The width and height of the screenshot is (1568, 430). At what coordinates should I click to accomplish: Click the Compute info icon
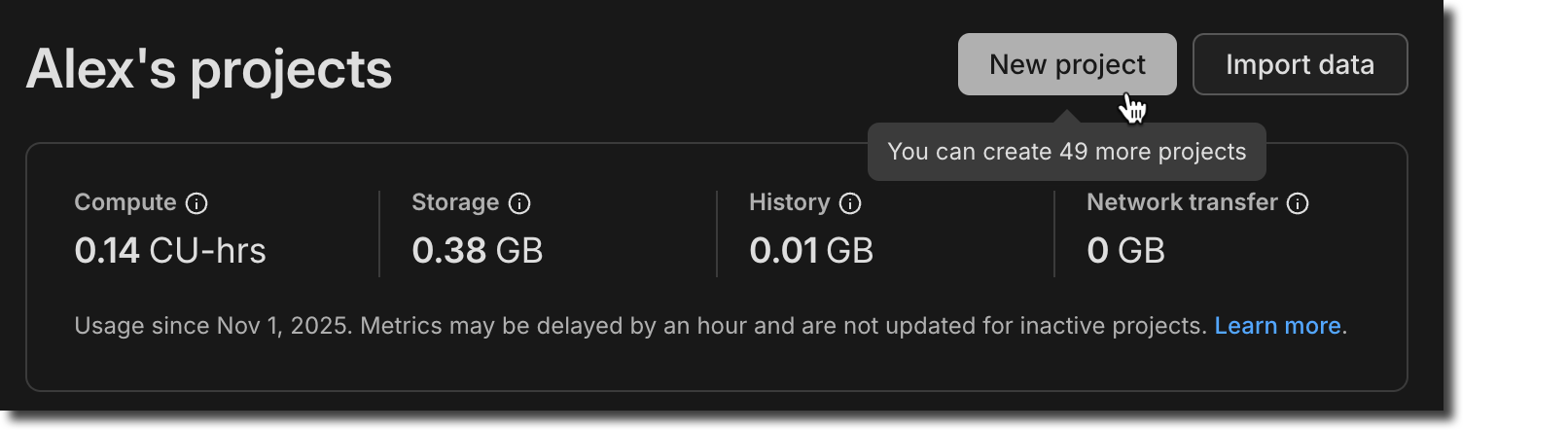(196, 203)
